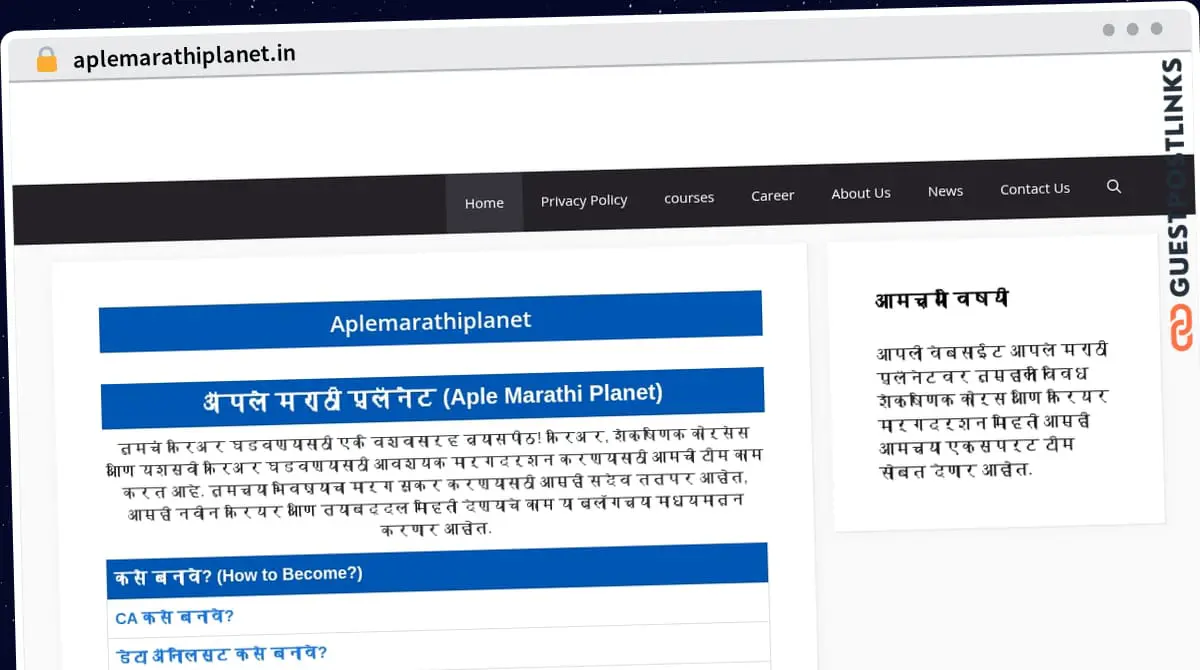Navigate to the Career section
Image resolution: width=1200 pixels, height=670 pixels.
(x=772, y=195)
